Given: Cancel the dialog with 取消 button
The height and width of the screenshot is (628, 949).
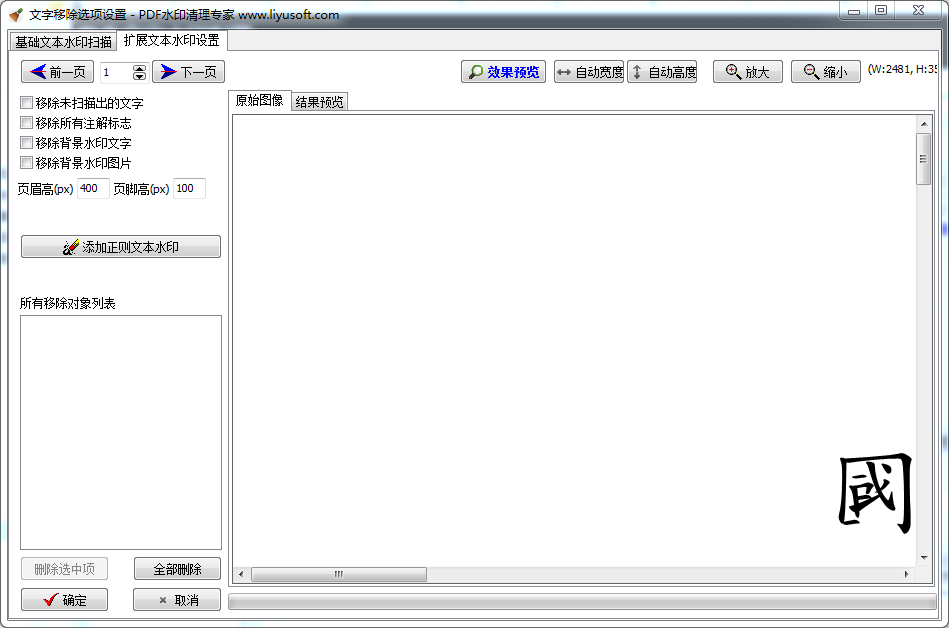Looking at the screenshot, I should pyautogui.click(x=177, y=599).
